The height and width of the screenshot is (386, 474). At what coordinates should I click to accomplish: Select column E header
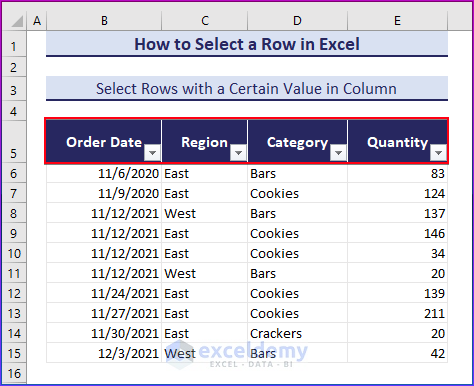[x=397, y=21]
